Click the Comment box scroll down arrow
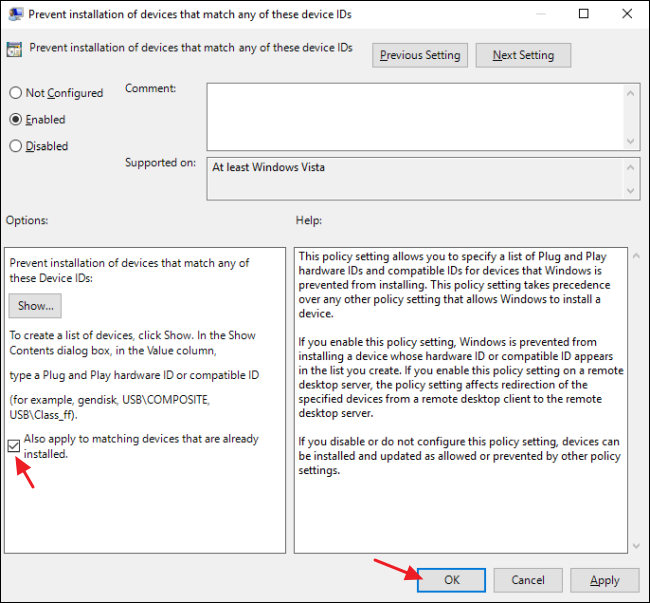This screenshot has height=603, width=650. point(631,141)
